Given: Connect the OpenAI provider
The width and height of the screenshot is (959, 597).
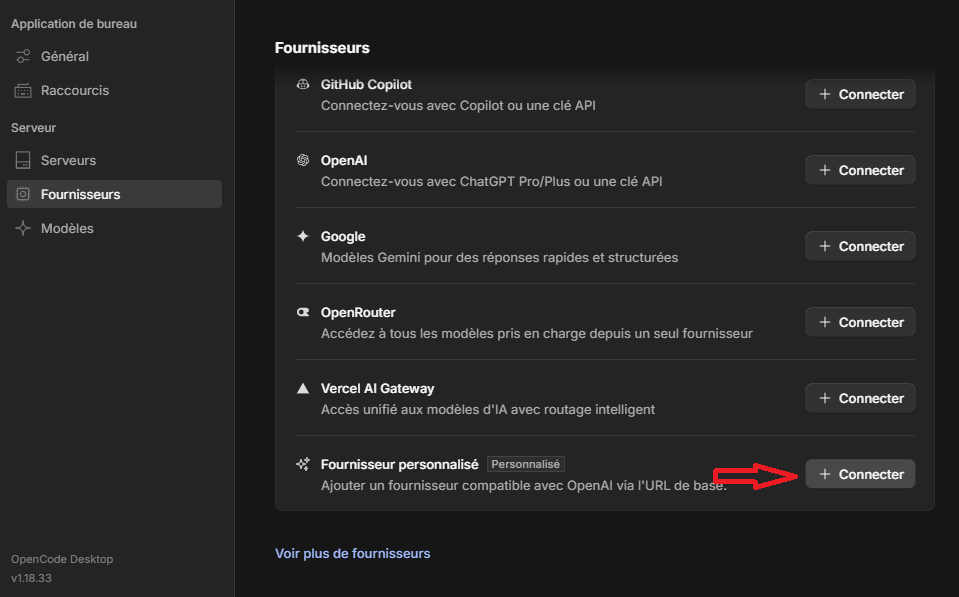Looking at the screenshot, I should [x=860, y=170].
